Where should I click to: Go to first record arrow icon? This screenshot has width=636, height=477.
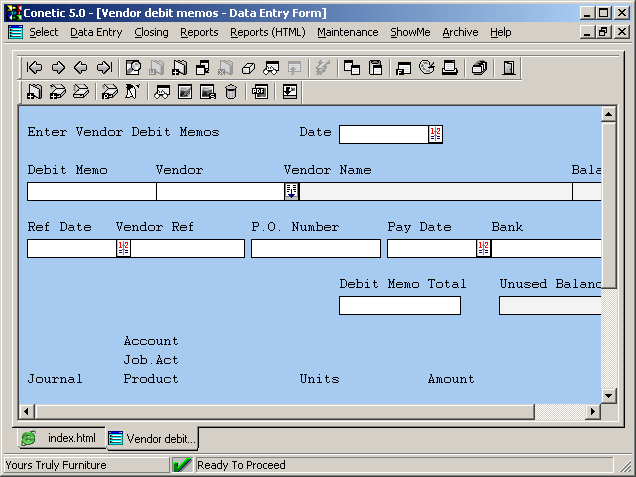[x=35, y=68]
